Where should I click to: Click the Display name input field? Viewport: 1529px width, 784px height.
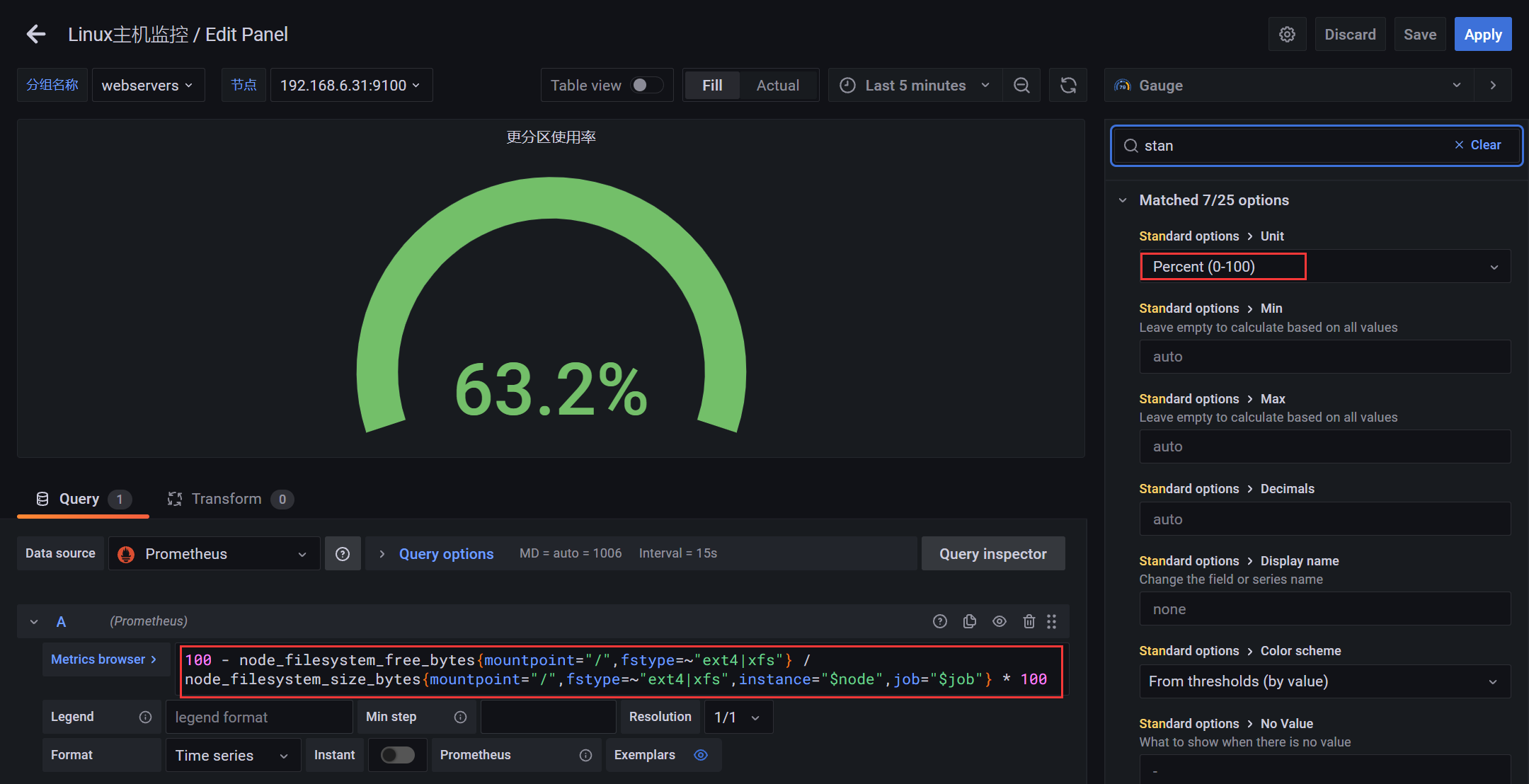(x=1324, y=609)
